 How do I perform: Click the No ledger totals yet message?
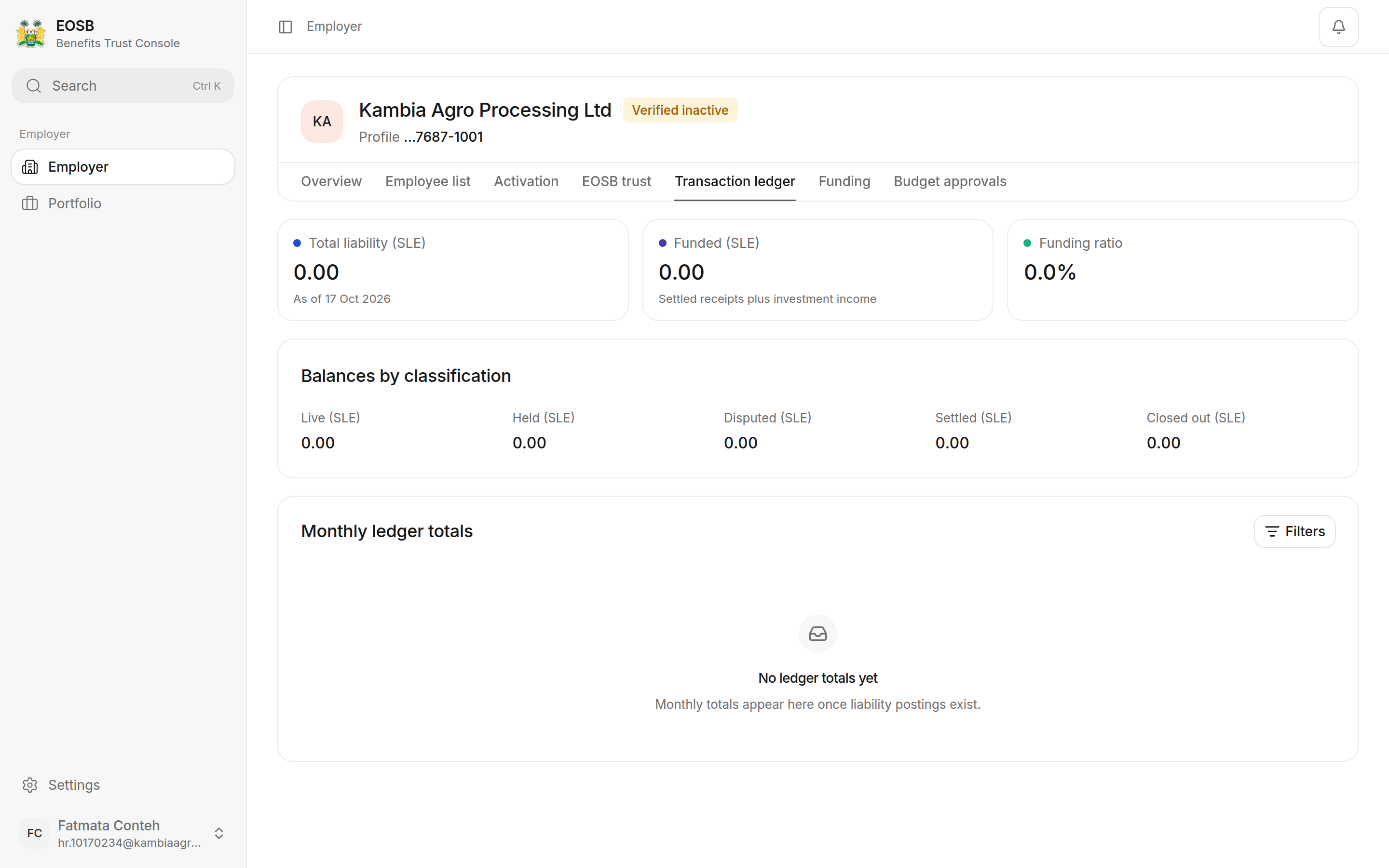point(817,678)
